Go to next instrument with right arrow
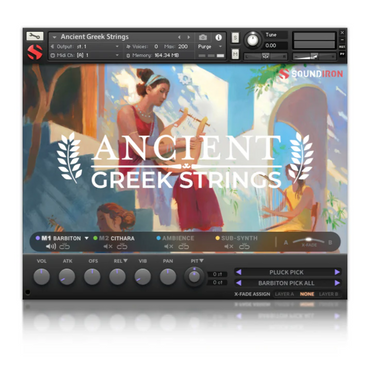This screenshot has width=370, height=370. (189, 37)
